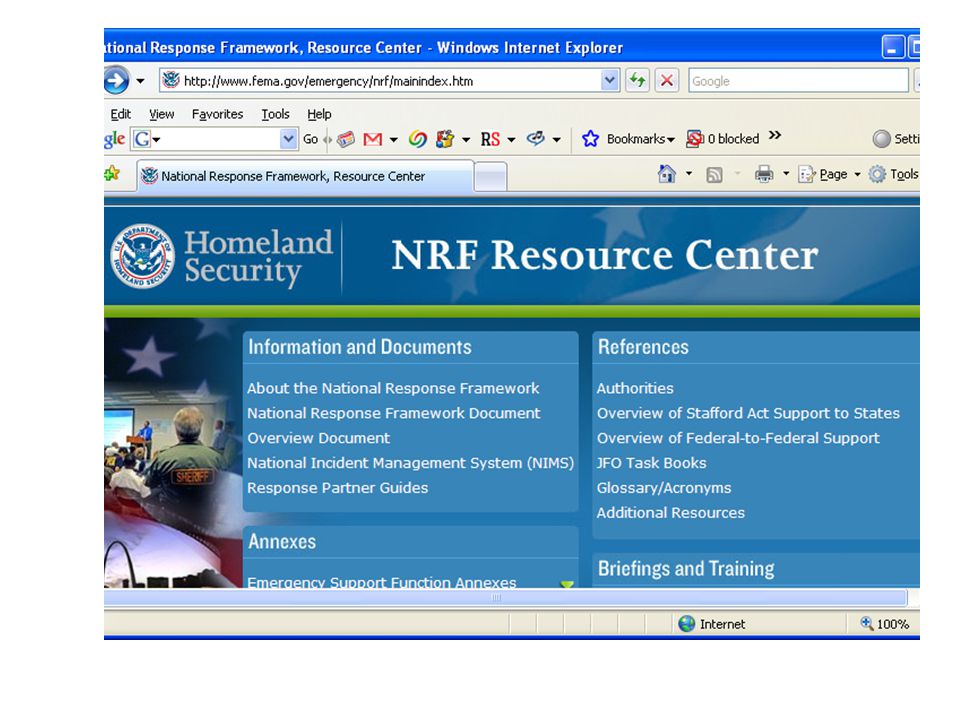Click the Bookmarks star icon

pyautogui.click(x=590, y=139)
